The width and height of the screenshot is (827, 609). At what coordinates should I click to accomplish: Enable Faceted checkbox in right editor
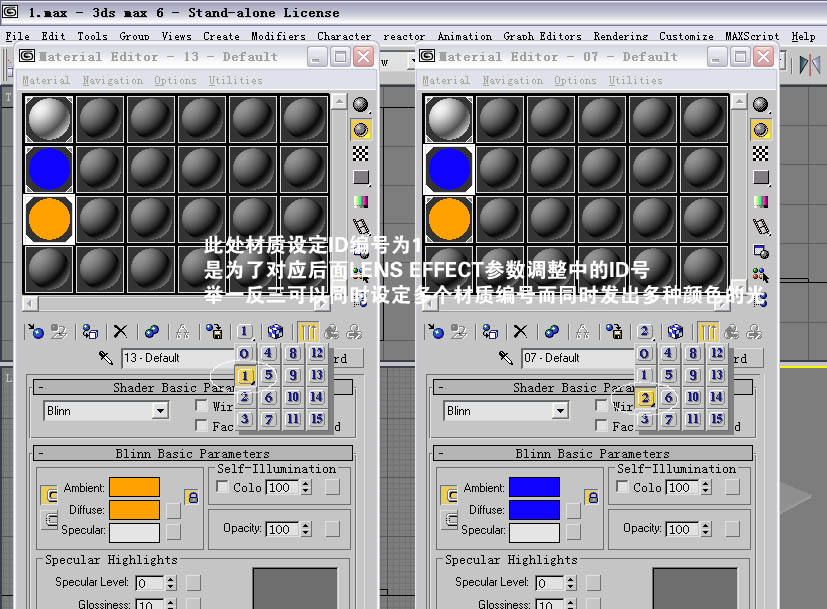pyautogui.click(x=601, y=425)
